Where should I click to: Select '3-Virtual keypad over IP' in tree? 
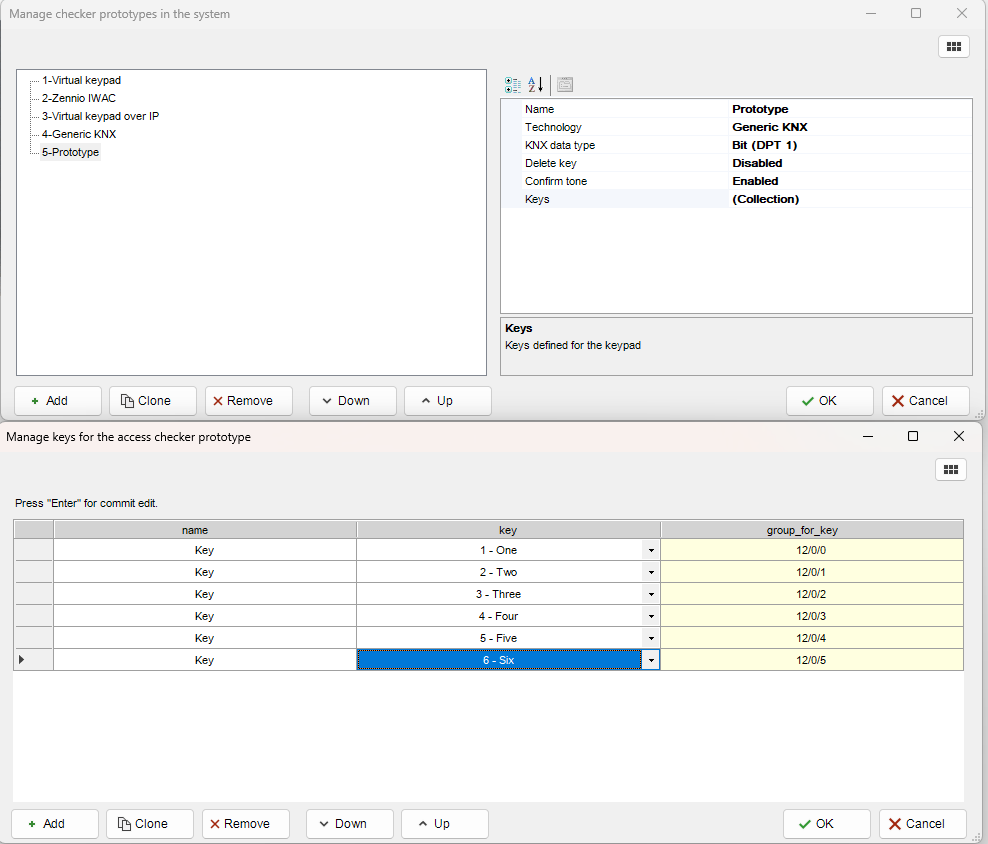point(100,116)
